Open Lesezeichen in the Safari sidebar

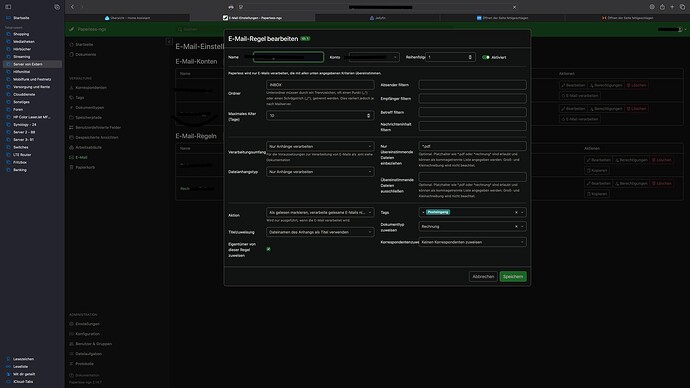pos(23,359)
